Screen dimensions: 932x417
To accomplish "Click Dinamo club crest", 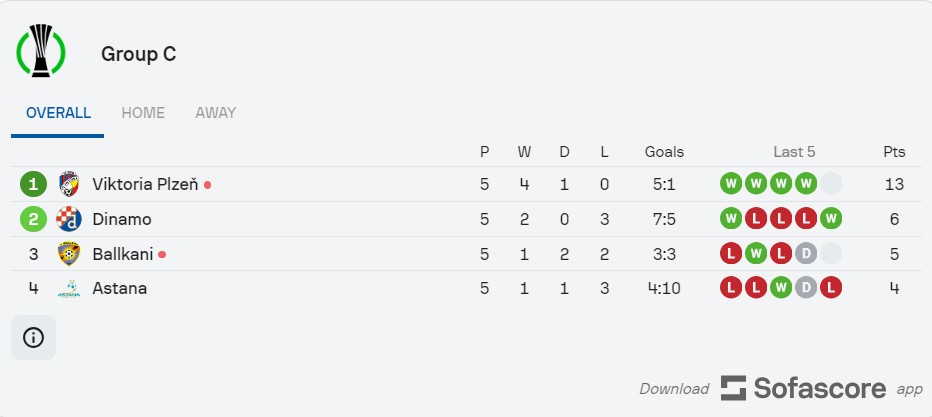I will coord(69,219).
